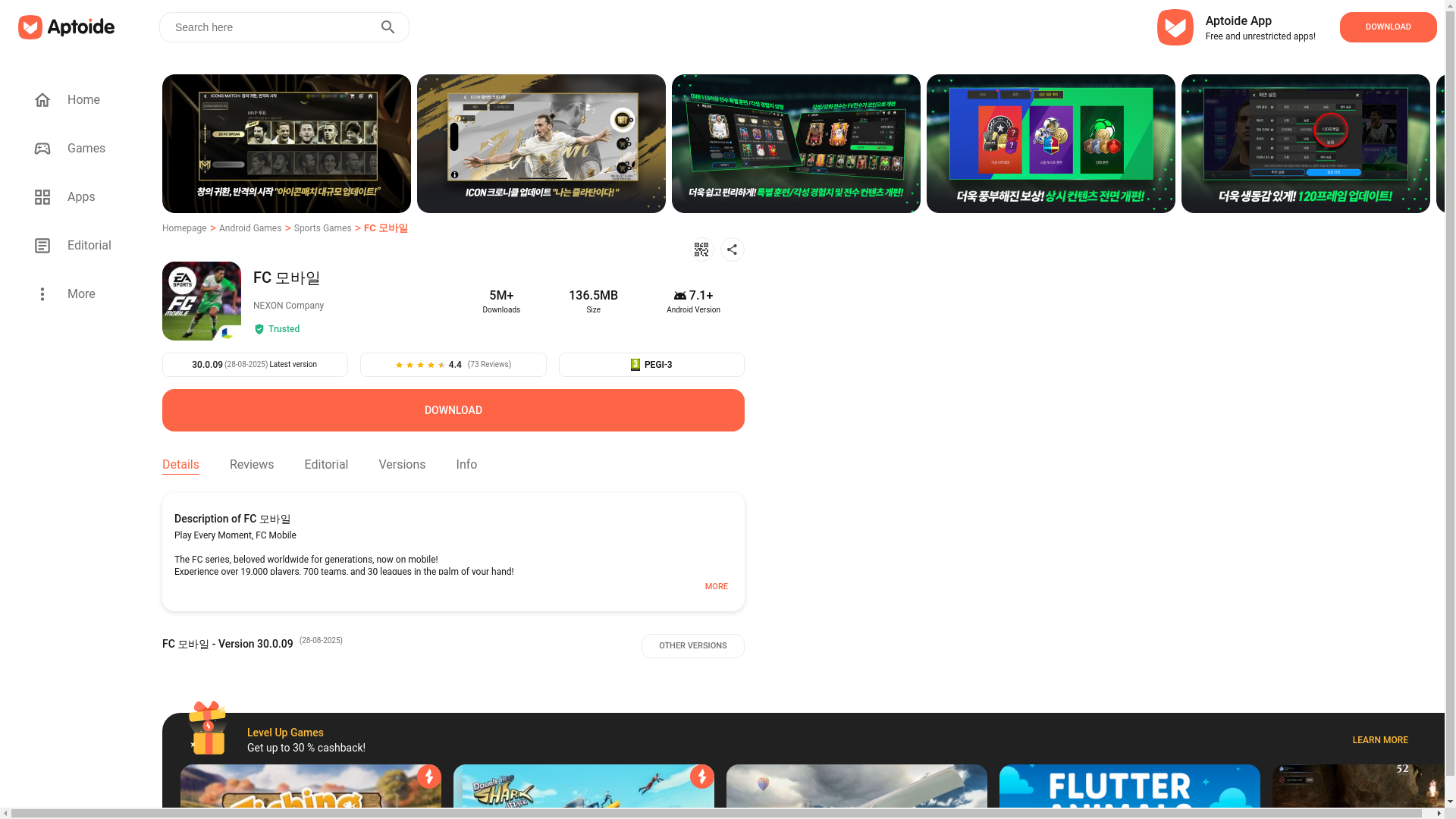This screenshot has width=1456, height=819.
Task: Click the Aptoide logo in header
Action: (67, 27)
